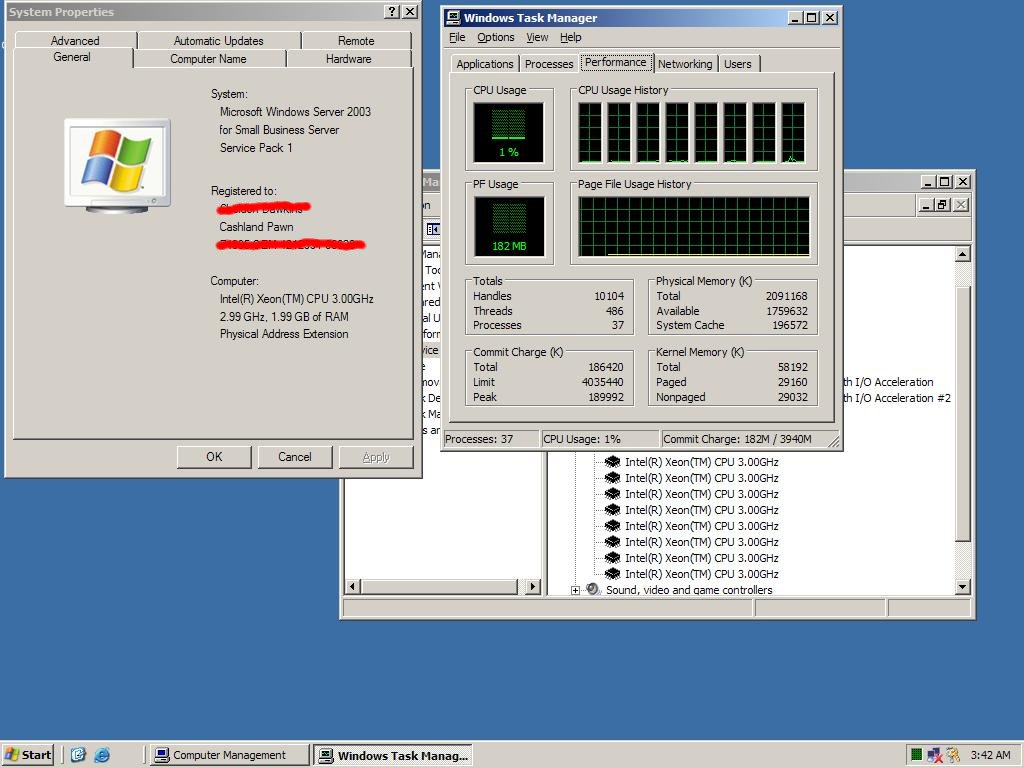1024x768 pixels.
Task: Switch to Computer Management from the taskbar
Action: coord(229,755)
